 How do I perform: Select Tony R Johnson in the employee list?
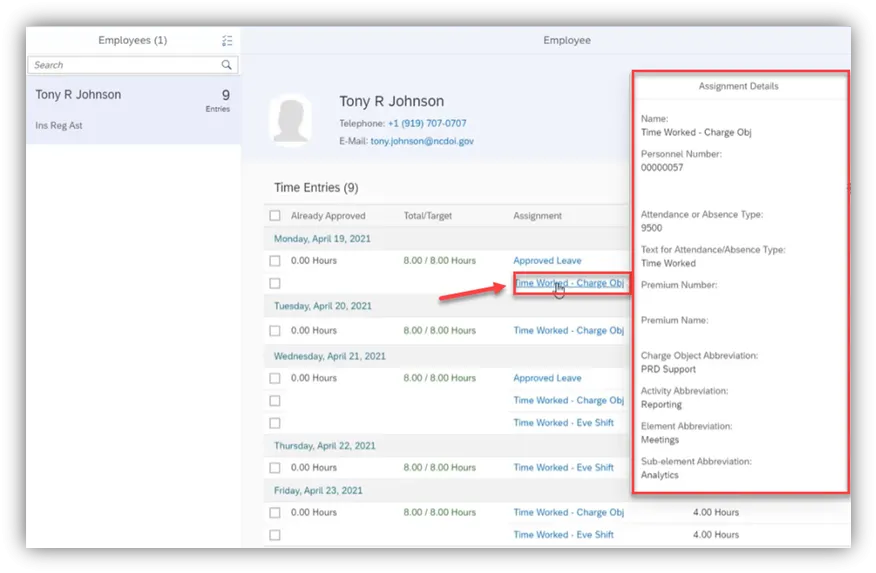point(133,108)
